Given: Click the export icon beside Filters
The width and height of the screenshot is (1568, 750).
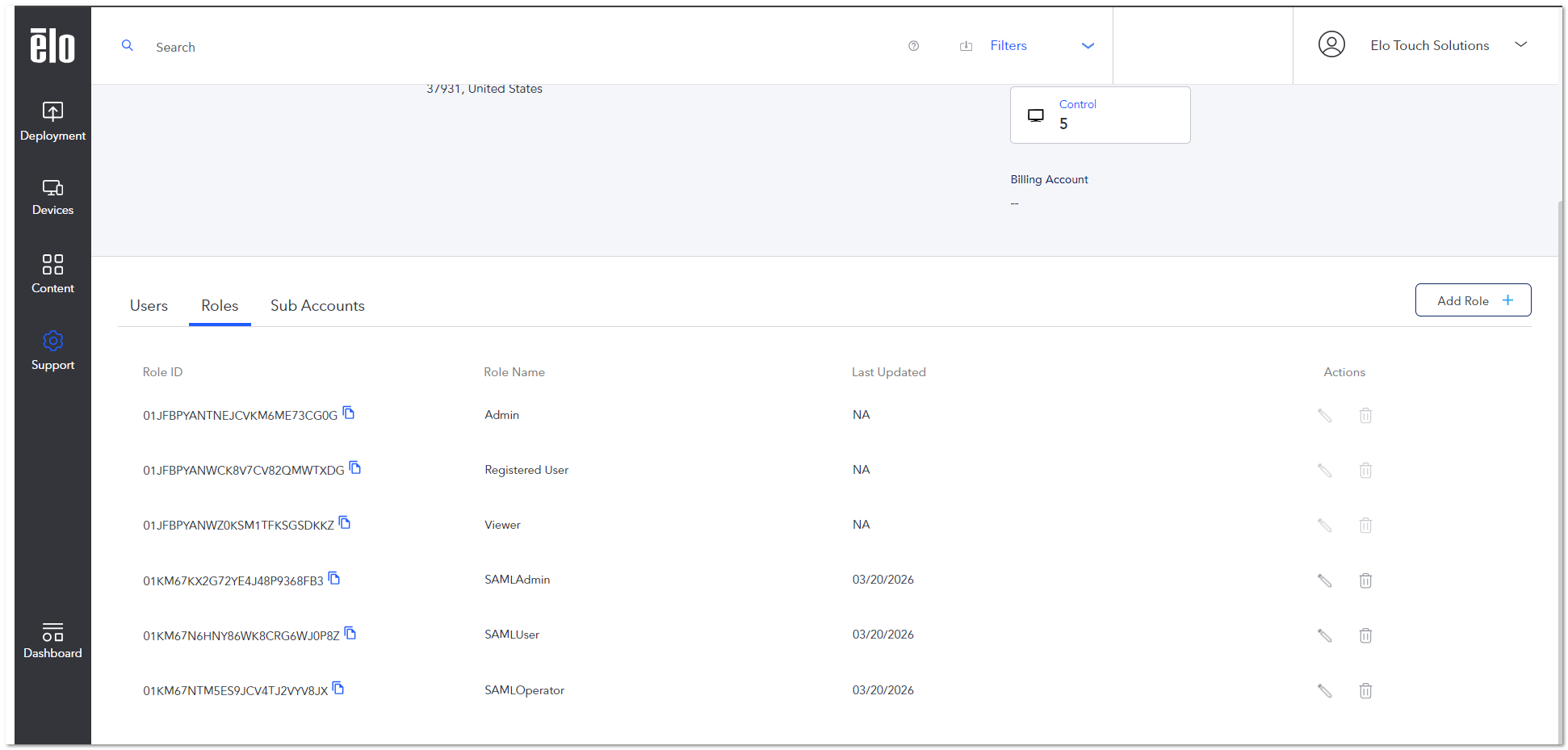Looking at the screenshot, I should pos(966,46).
